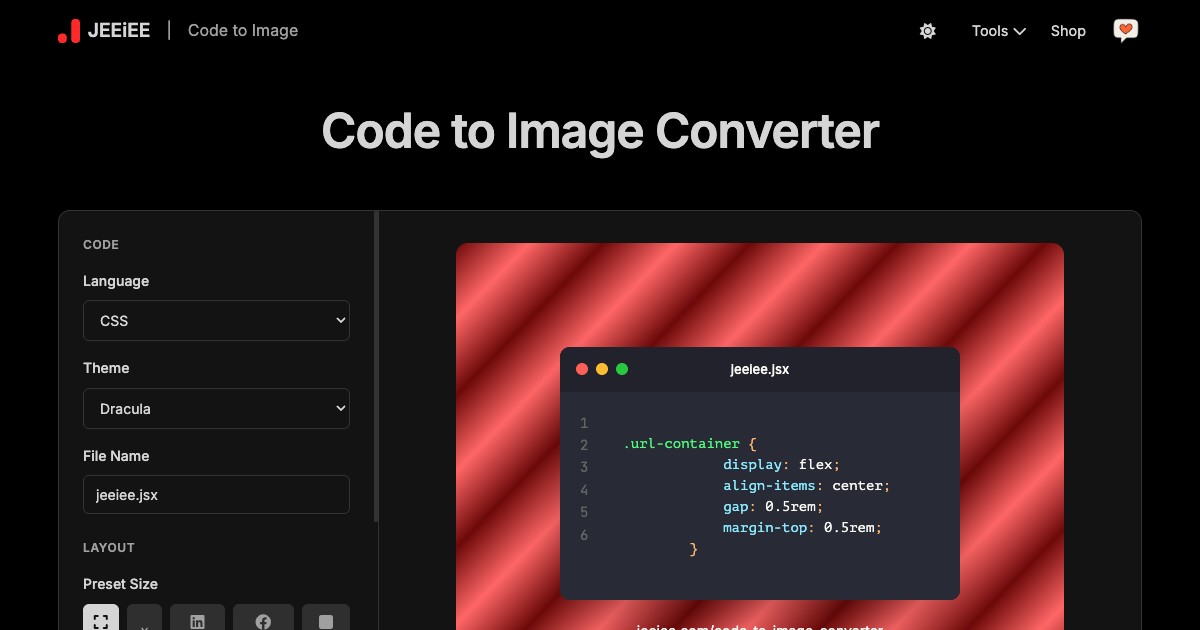Image resolution: width=1200 pixels, height=630 pixels.
Task: Select the Code to Image header label
Action: pyautogui.click(x=243, y=30)
